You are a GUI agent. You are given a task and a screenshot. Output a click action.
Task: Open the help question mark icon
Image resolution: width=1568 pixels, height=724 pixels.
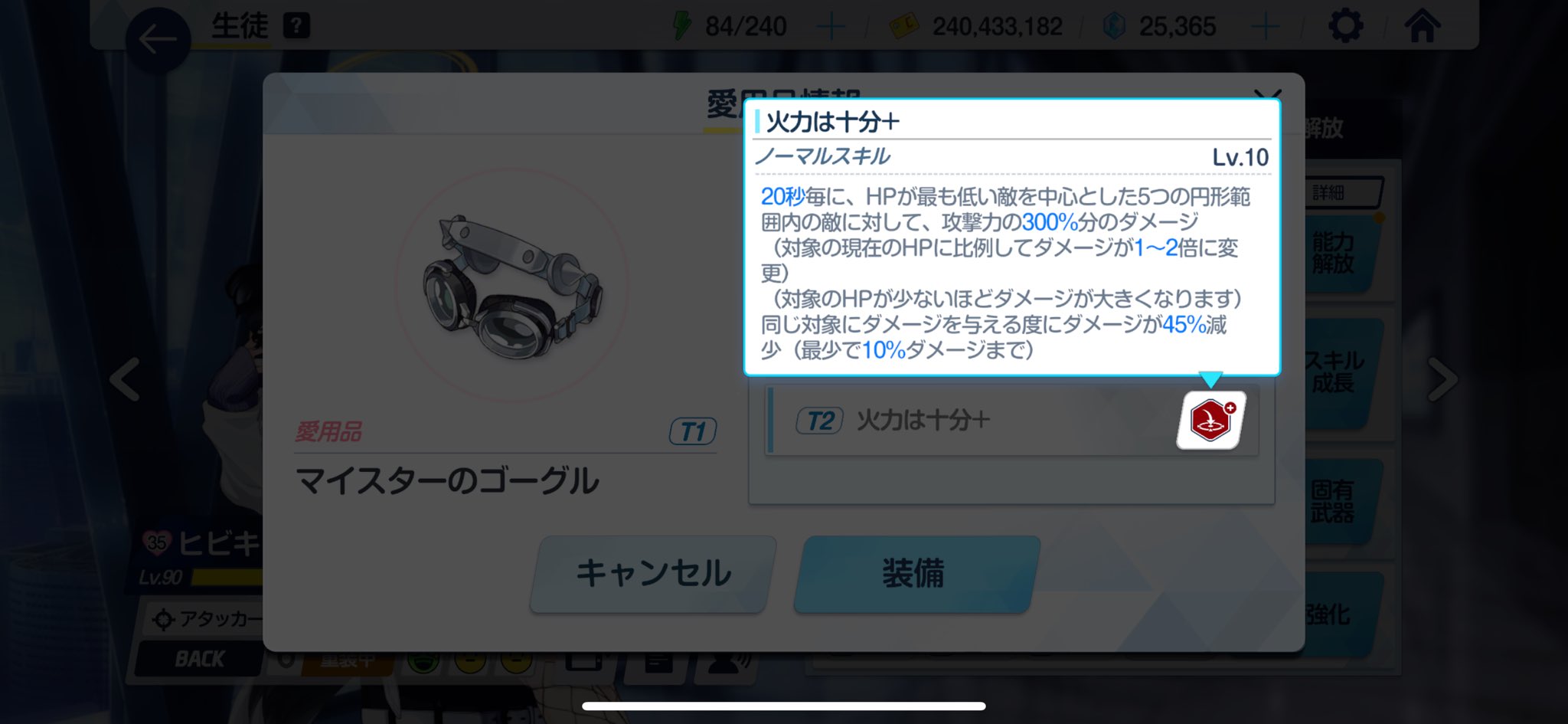(x=296, y=26)
